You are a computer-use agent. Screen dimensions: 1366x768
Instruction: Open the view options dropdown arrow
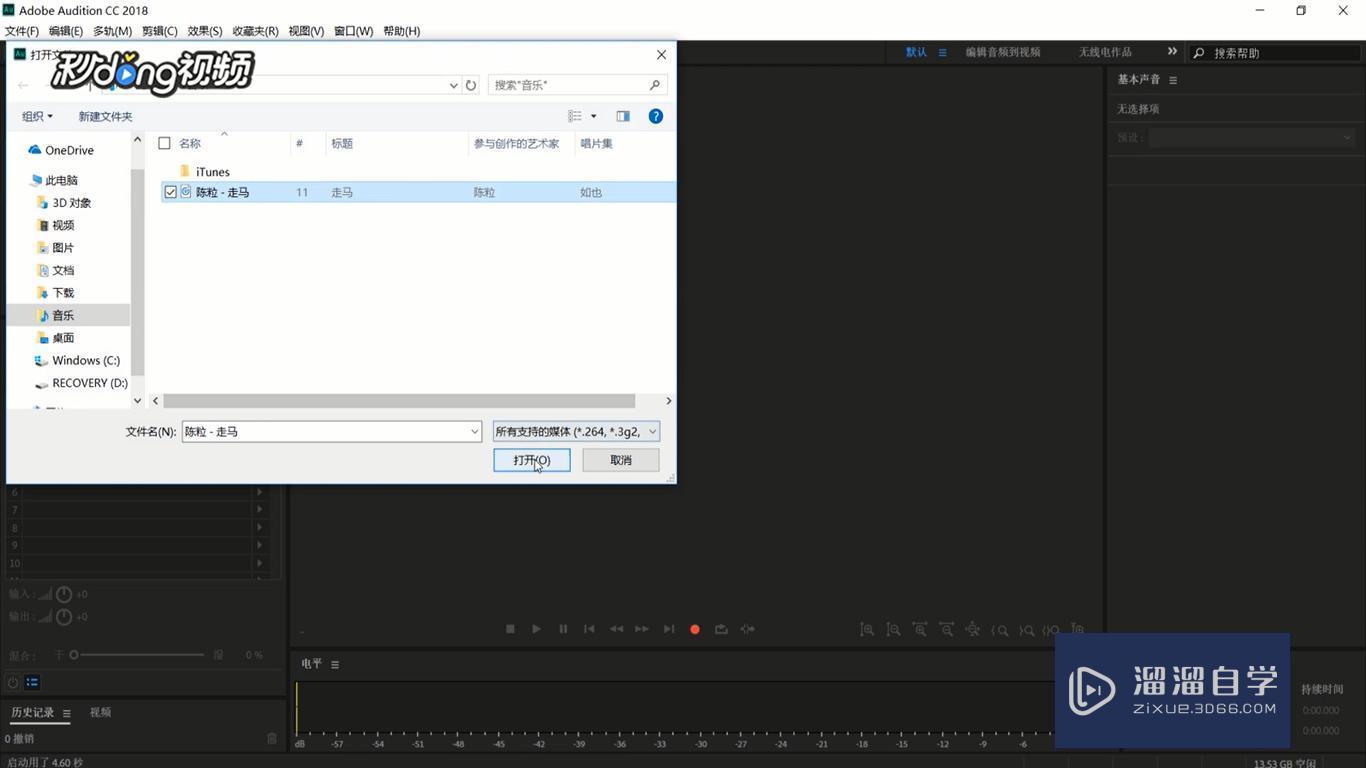tap(593, 116)
